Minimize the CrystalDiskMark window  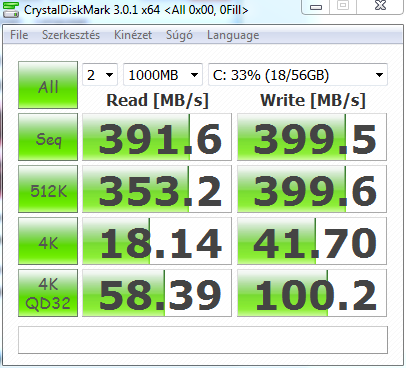(316, 7)
